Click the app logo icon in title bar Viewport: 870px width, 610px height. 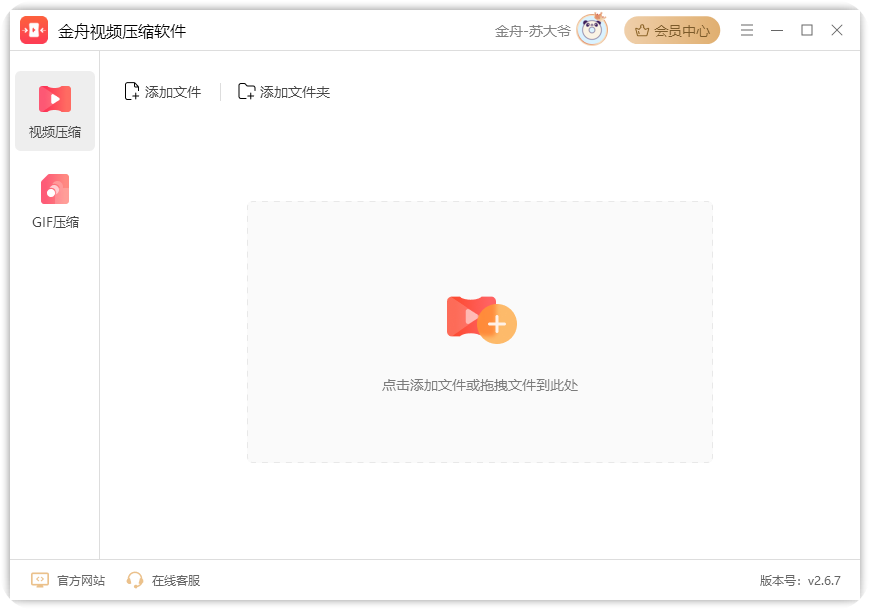[x=34, y=30]
